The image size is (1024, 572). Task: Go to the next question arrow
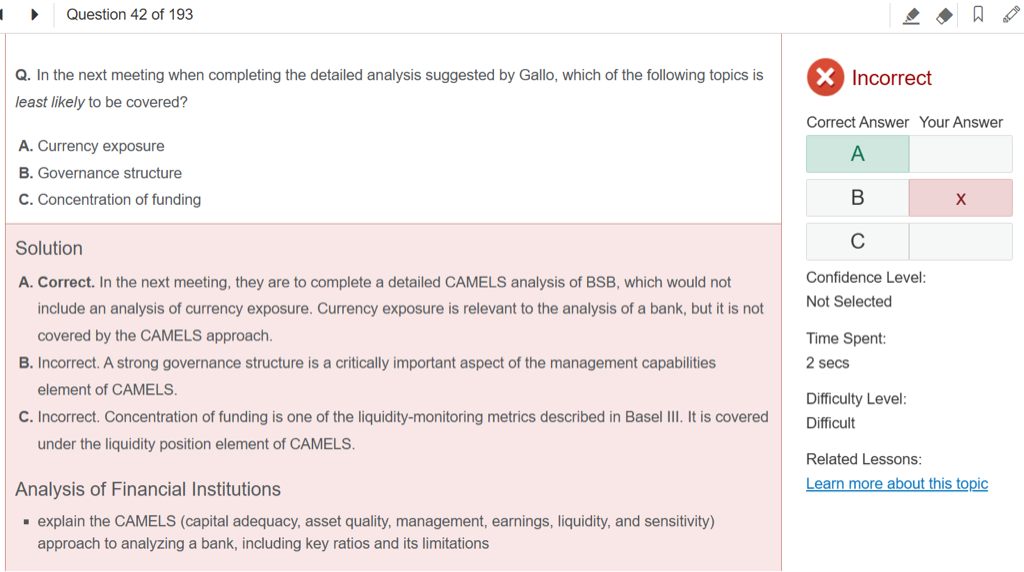(35, 15)
